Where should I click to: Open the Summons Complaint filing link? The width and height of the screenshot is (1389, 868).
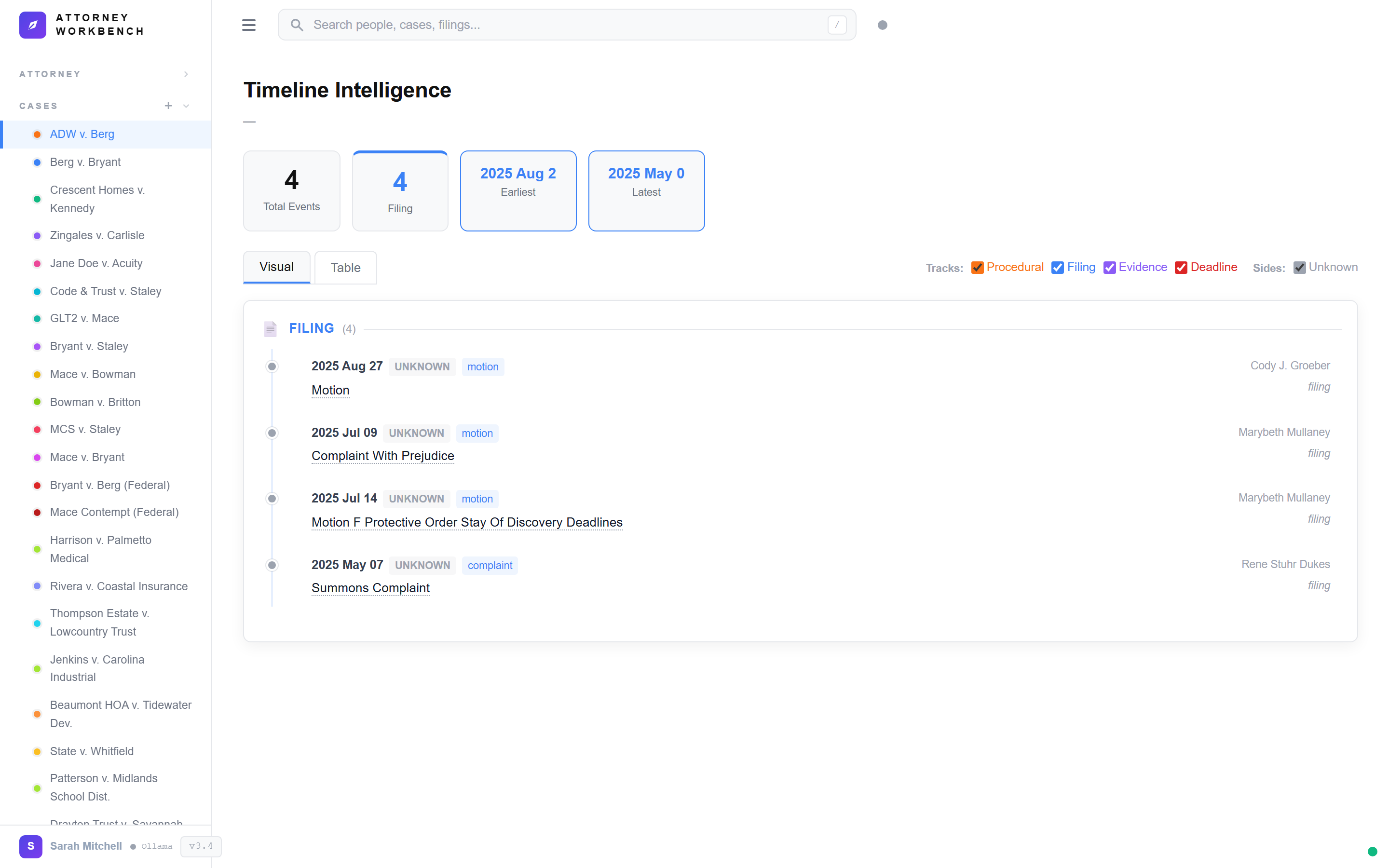(370, 588)
